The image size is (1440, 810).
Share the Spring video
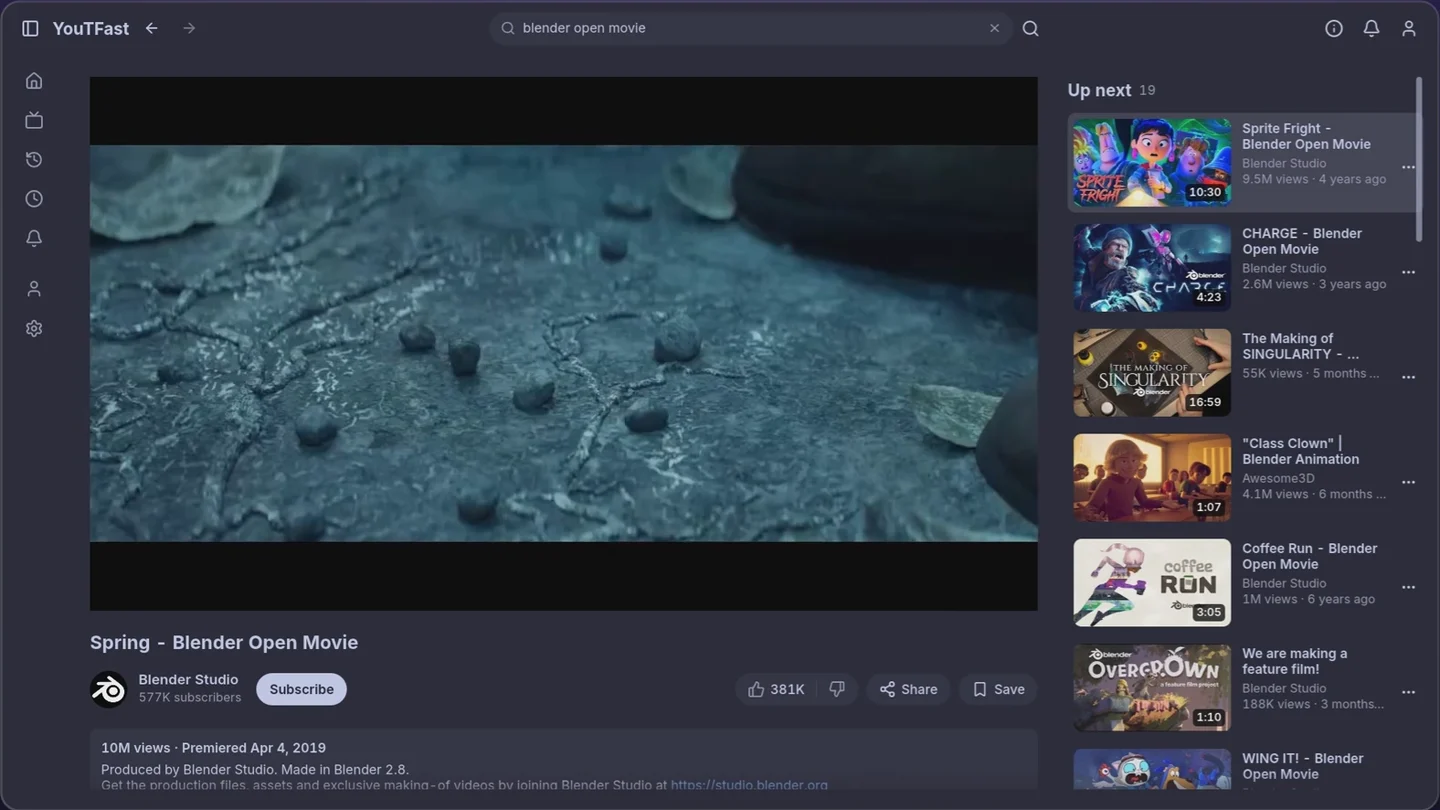click(x=908, y=689)
